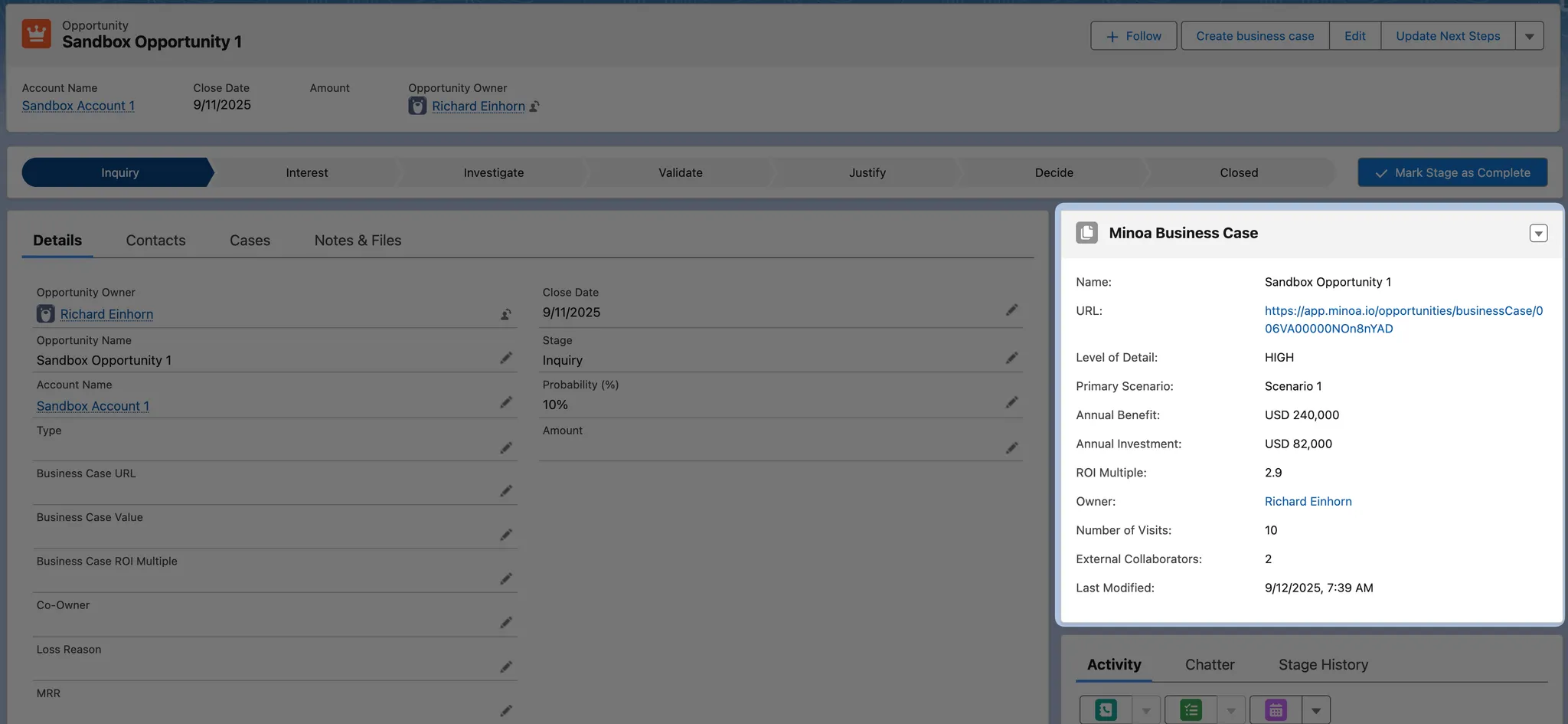Click change owner icon beside header Opportunity Owner
Image resolution: width=1568 pixels, height=724 pixels.
[x=534, y=106]
